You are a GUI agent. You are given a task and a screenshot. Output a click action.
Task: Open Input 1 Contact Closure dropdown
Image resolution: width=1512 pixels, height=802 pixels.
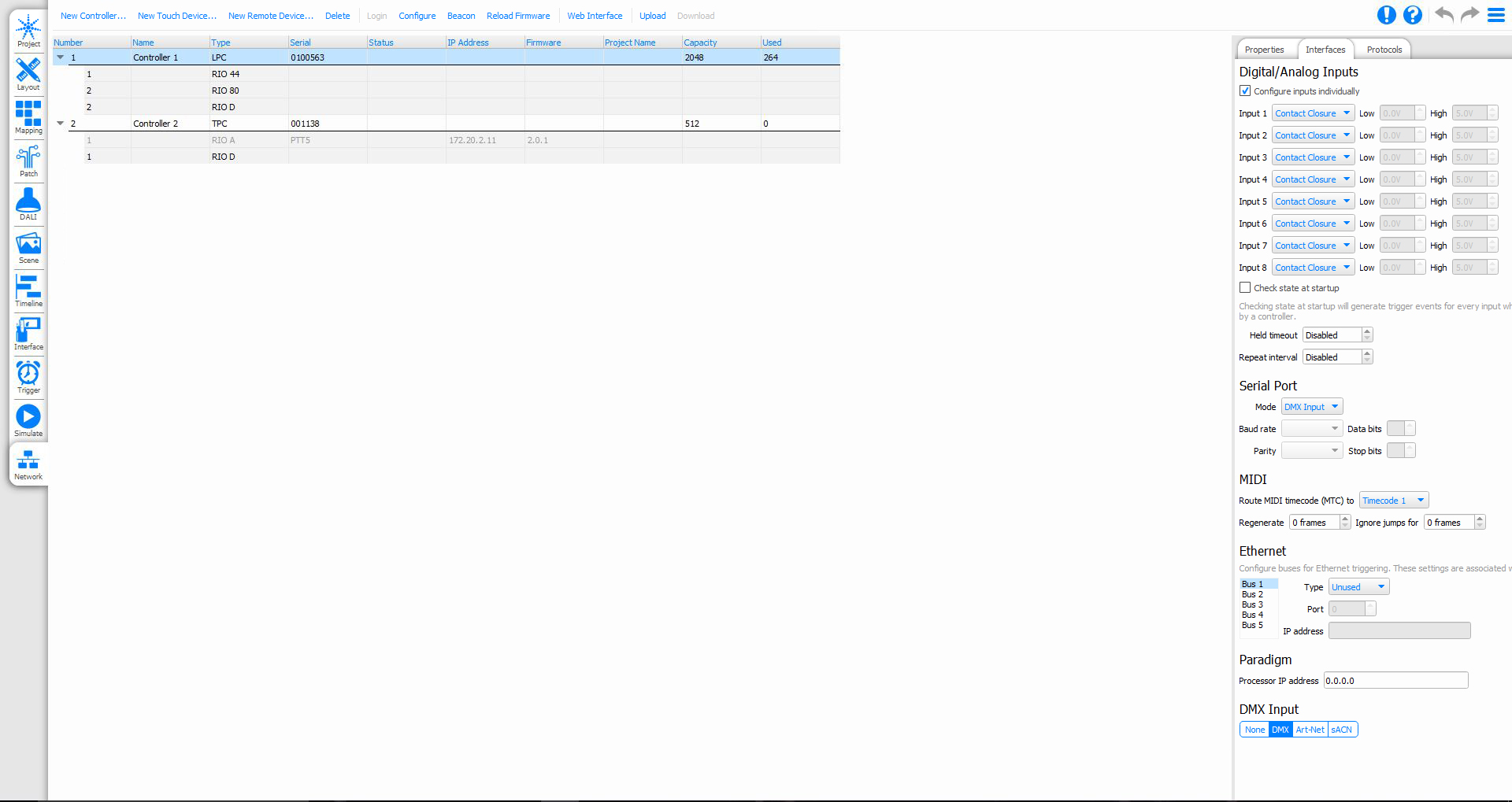coord(1313,113)
